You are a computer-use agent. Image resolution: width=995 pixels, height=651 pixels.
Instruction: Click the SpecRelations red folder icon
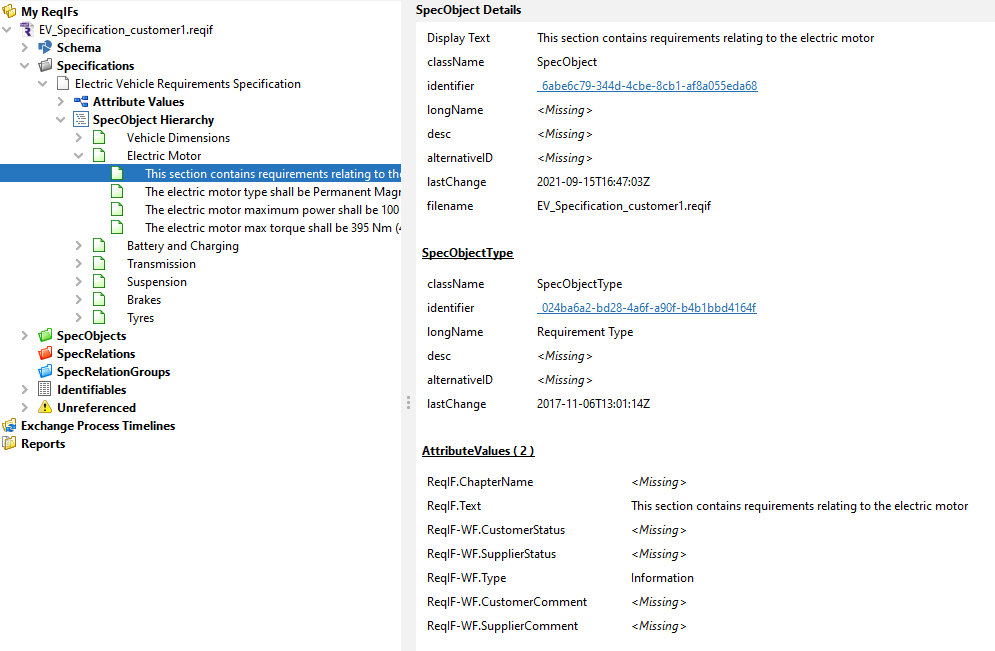coord(44,354)
